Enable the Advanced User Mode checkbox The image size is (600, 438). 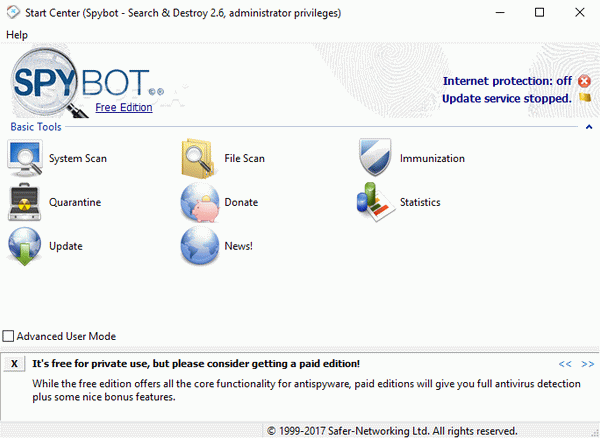[8, 336]
